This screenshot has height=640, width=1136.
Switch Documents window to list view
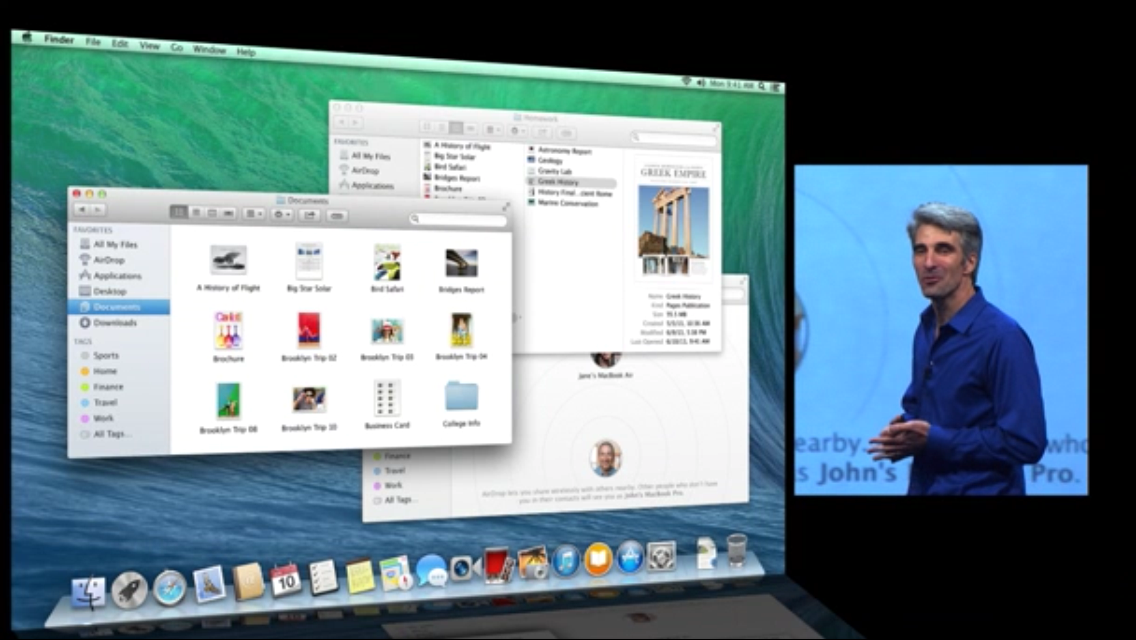pos(196,212)
